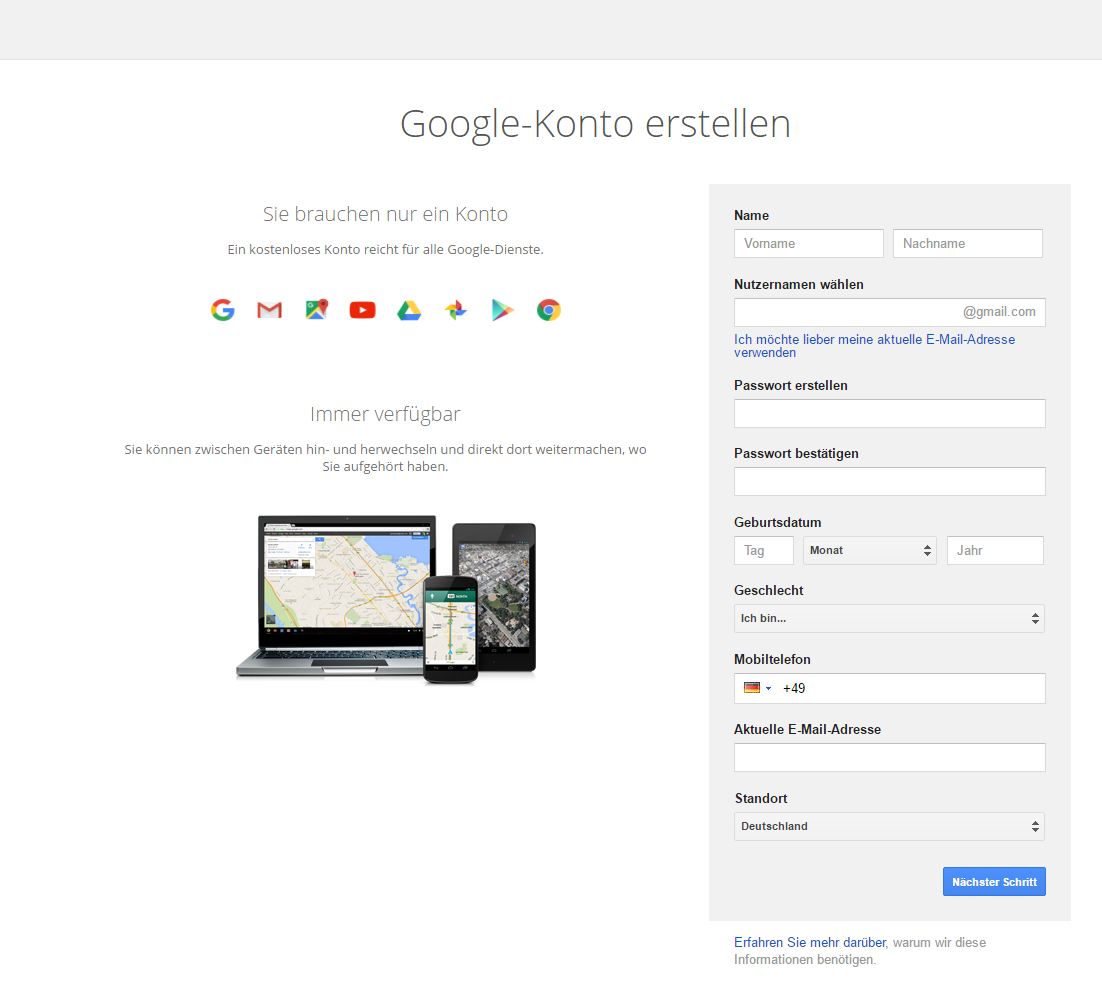Click the Nächster Schritt button
This screenshot has width=1102, height=982.
994,881
